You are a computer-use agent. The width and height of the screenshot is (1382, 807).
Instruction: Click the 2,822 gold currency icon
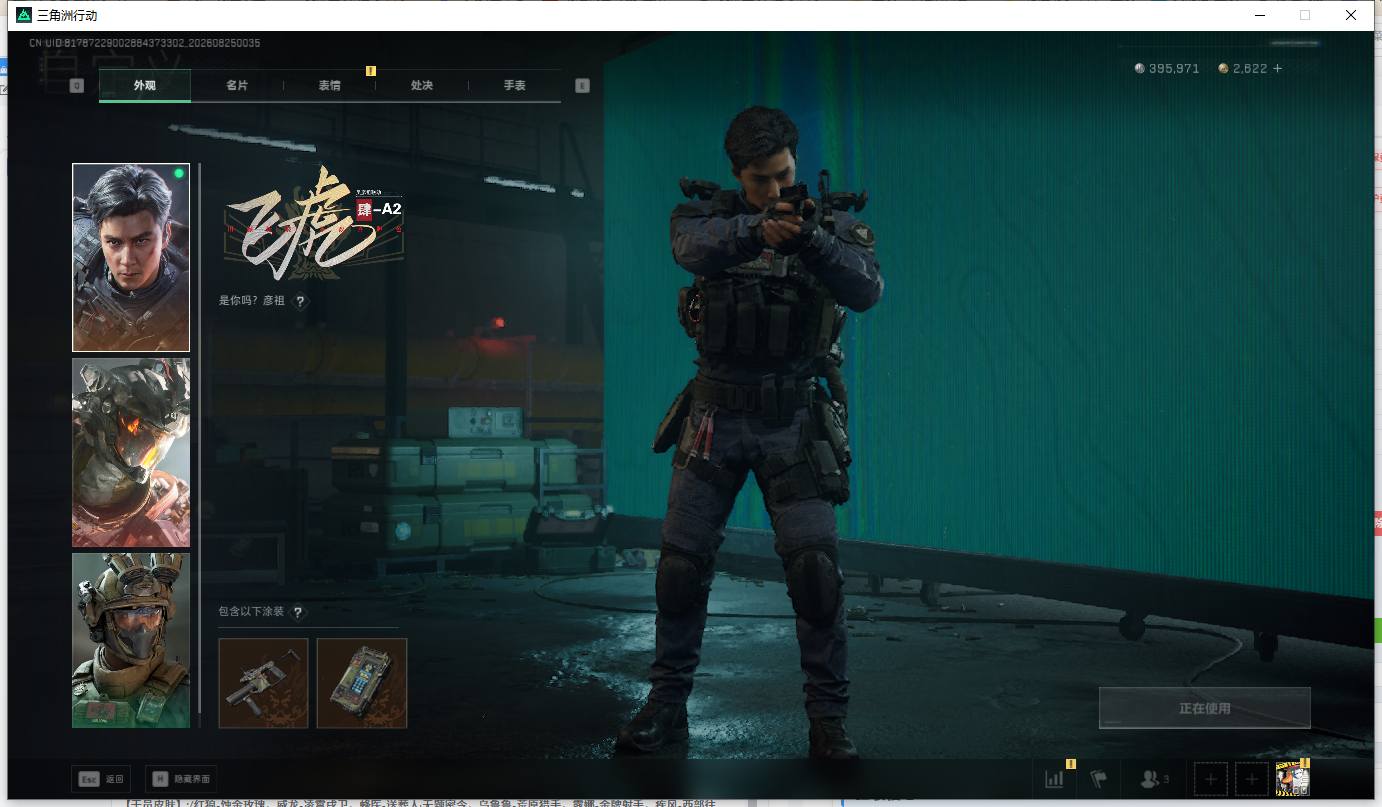[1223, 69]
